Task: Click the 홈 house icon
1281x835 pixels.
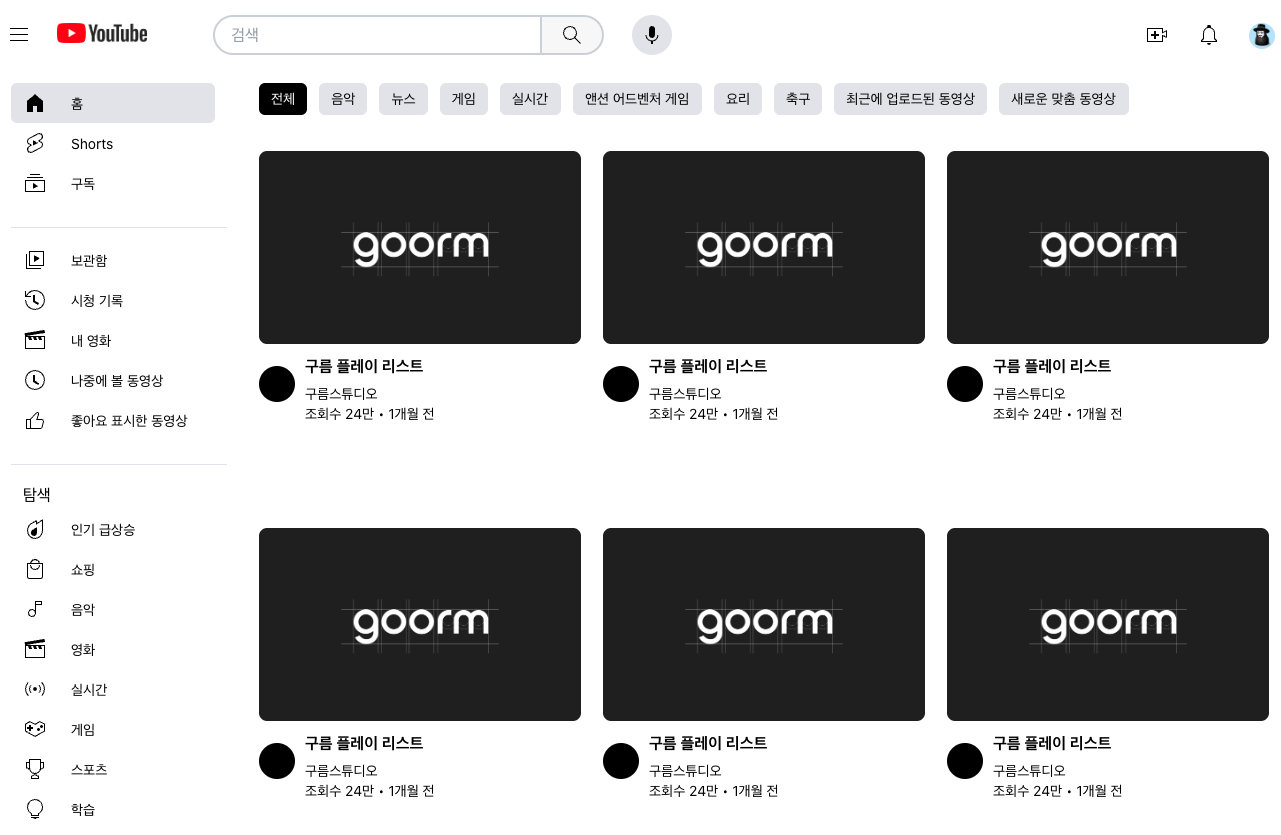Action: [35, 103]
